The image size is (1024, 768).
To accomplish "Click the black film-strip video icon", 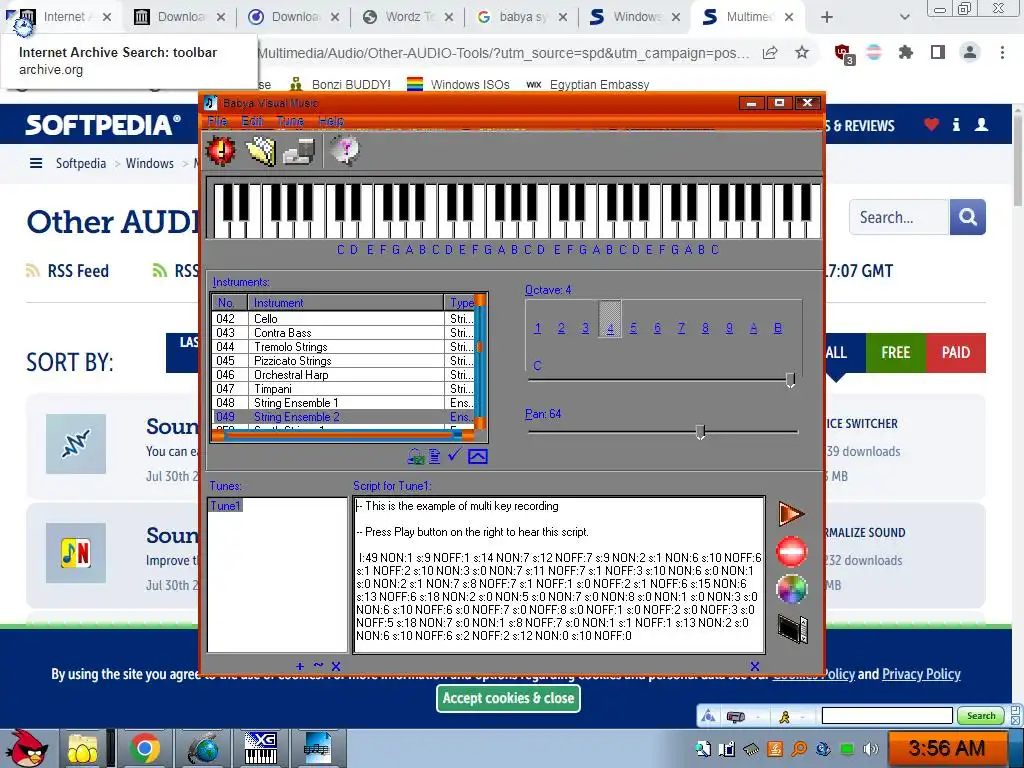I will point(792,628).
